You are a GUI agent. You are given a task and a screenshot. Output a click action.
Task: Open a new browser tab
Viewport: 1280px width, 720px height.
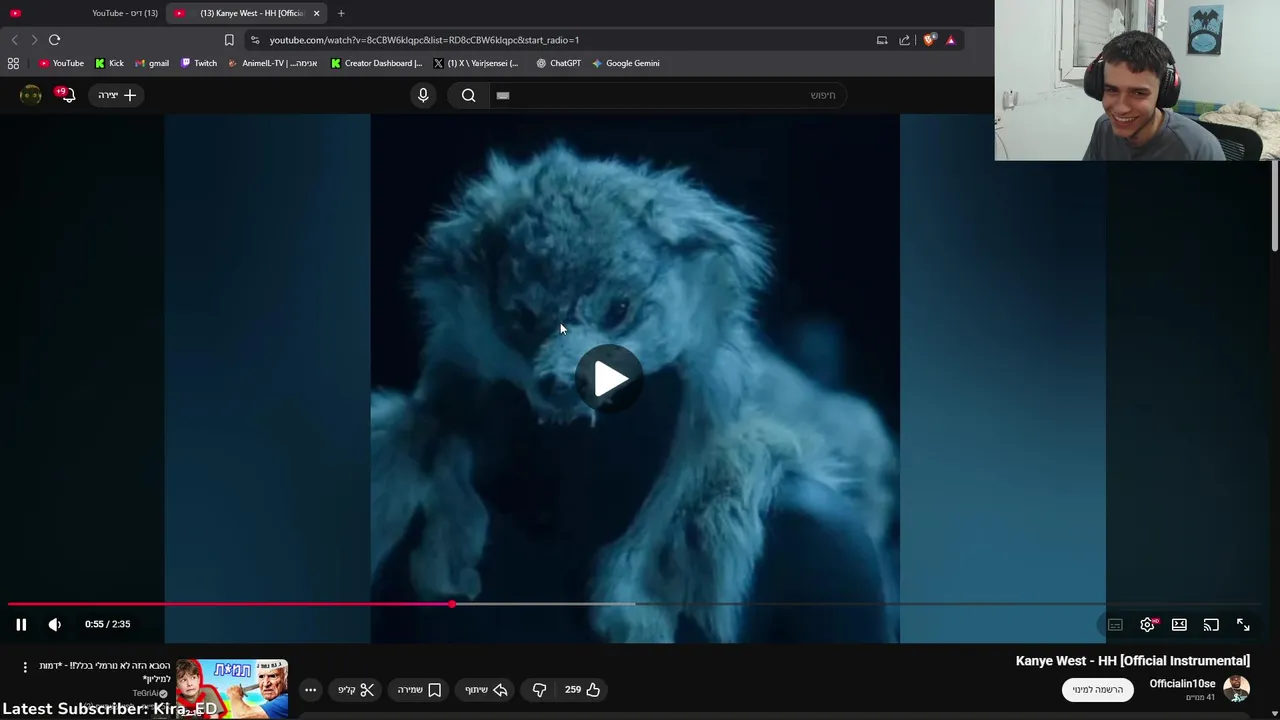(341, 13)
